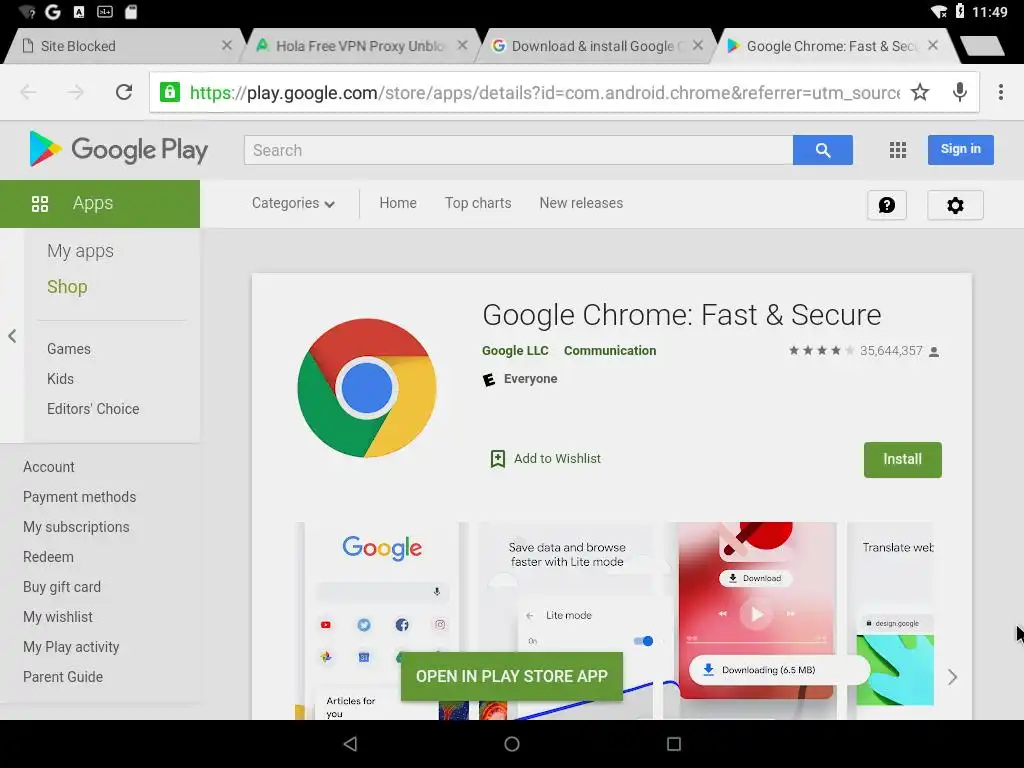Select Shop in the sidebar
Screen dimensions: 1024x768
tap(67, 287)
